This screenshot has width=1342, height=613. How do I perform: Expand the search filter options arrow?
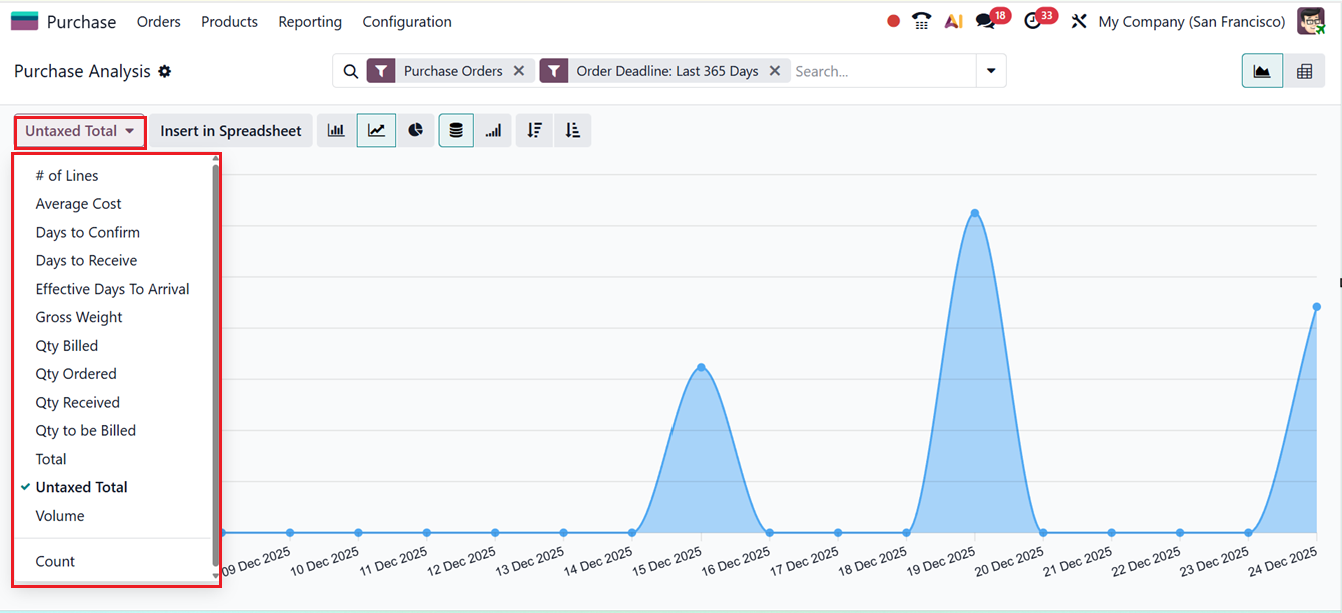[x=991, y=71]
